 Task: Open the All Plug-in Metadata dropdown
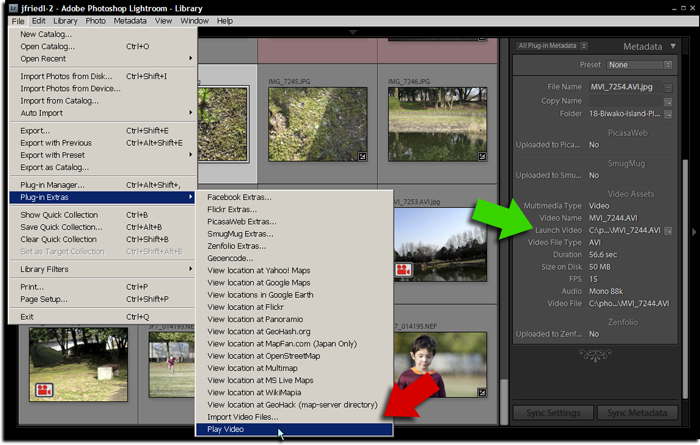(x=552, y=46)
